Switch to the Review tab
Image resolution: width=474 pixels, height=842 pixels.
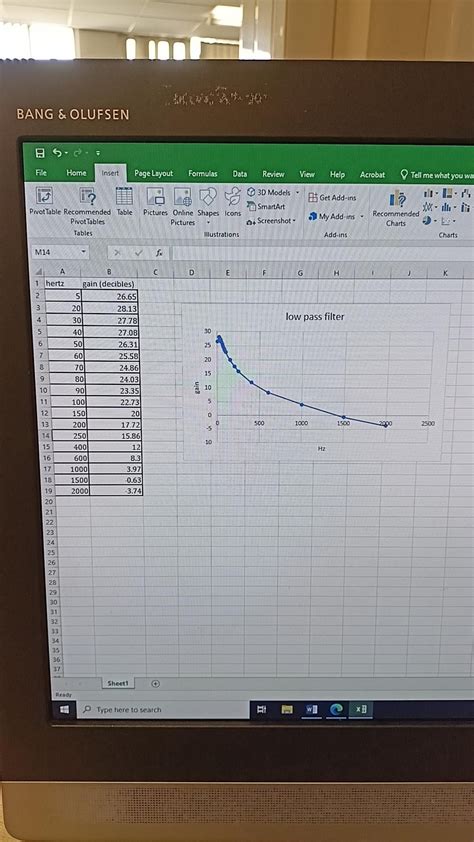coord(273,174)
